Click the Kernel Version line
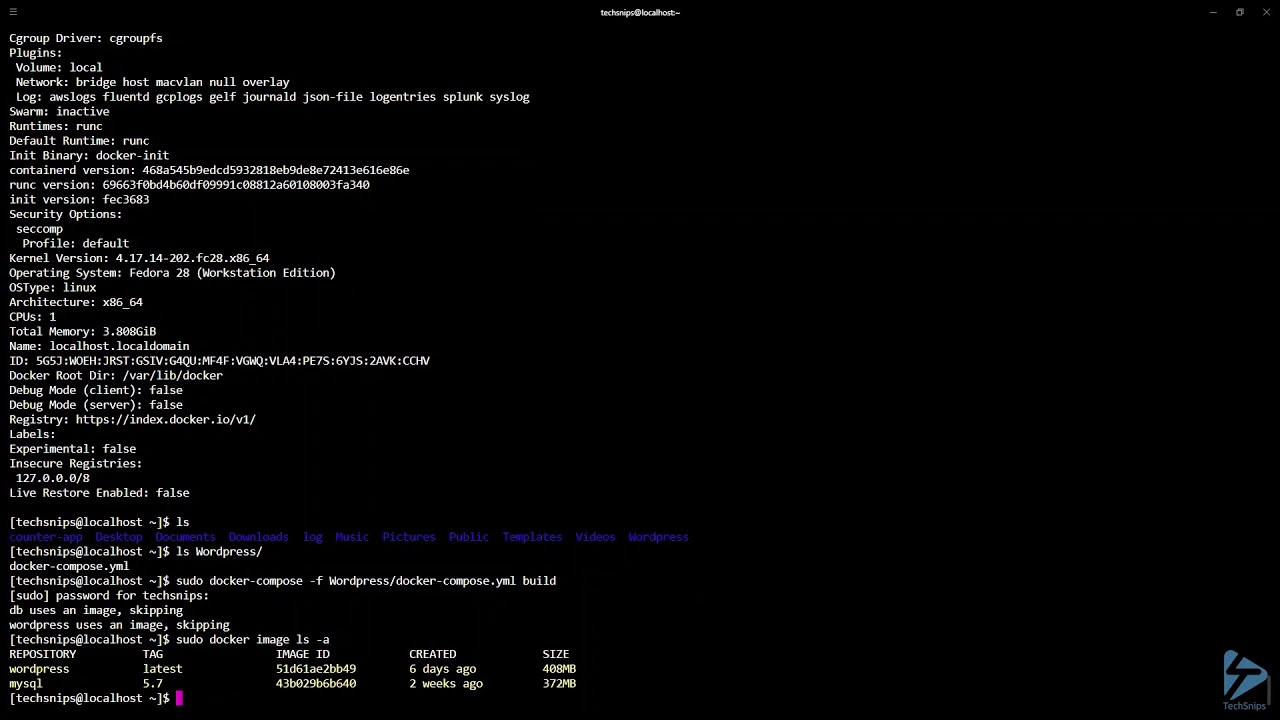The width and height of the screenshot is (1280, 720). click(x=139, y=258)
